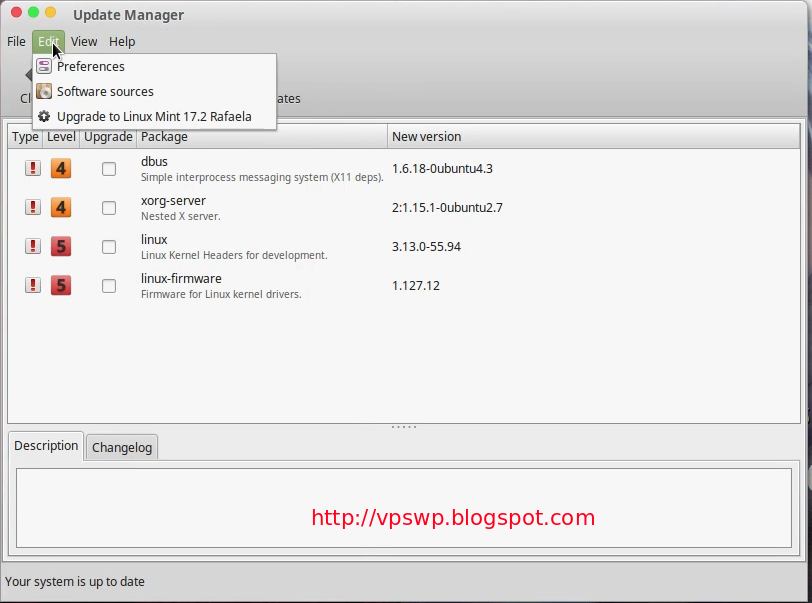Screen dimensions: 812x603
Task: Choose Upgrade to Linux Mint 17.2 Rafaela
Action: [x=154, y=116]
